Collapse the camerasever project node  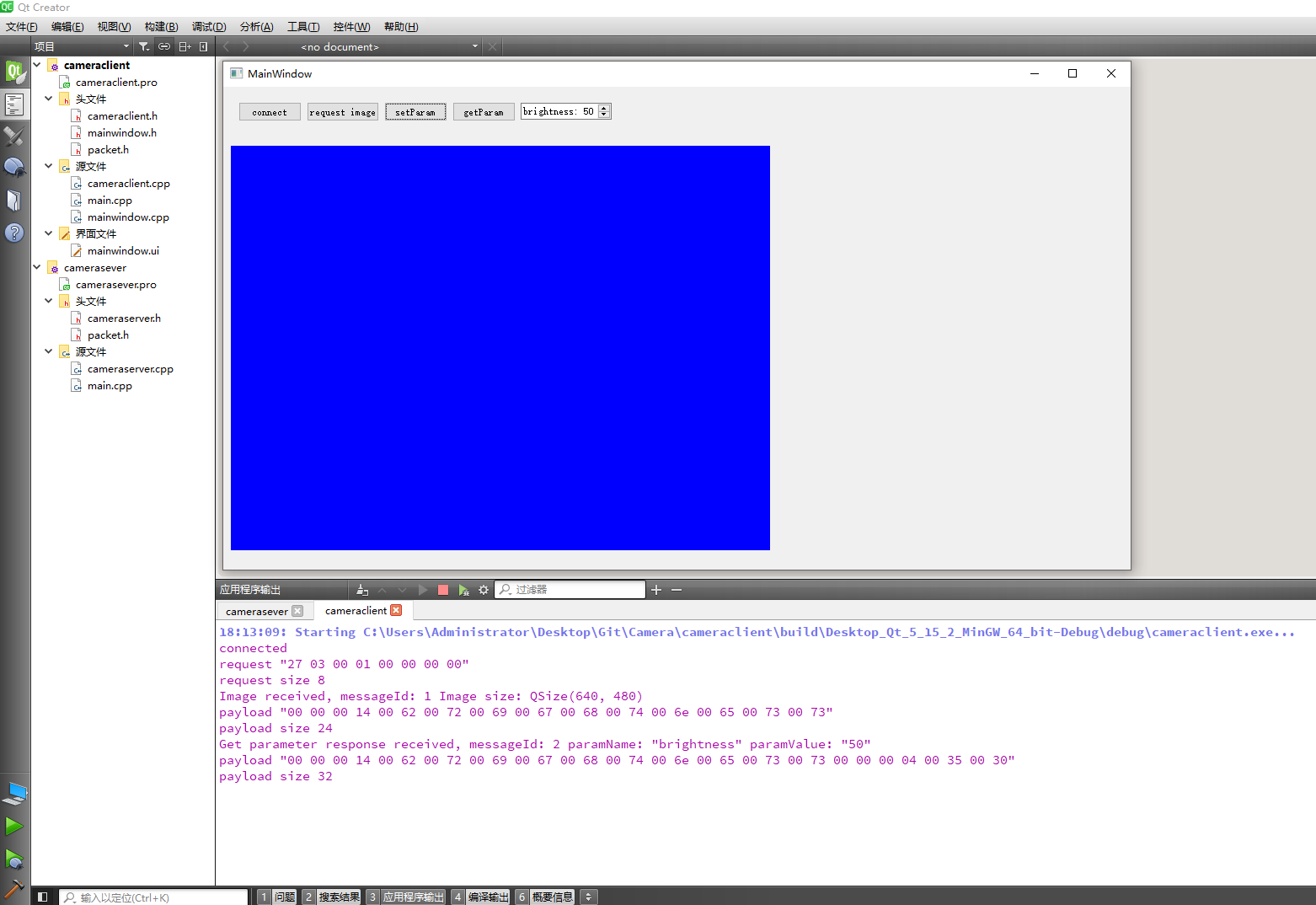point(37,267)
